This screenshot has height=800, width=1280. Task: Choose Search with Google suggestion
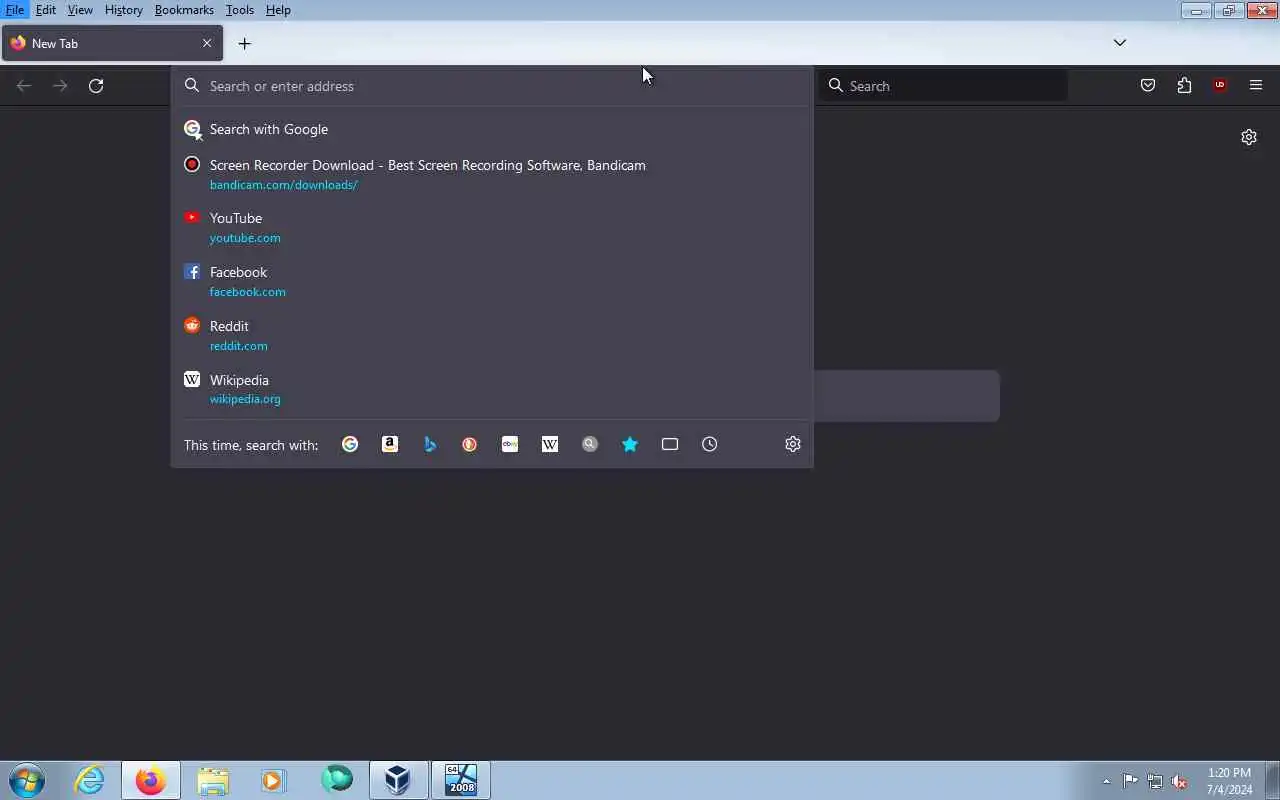492,129
